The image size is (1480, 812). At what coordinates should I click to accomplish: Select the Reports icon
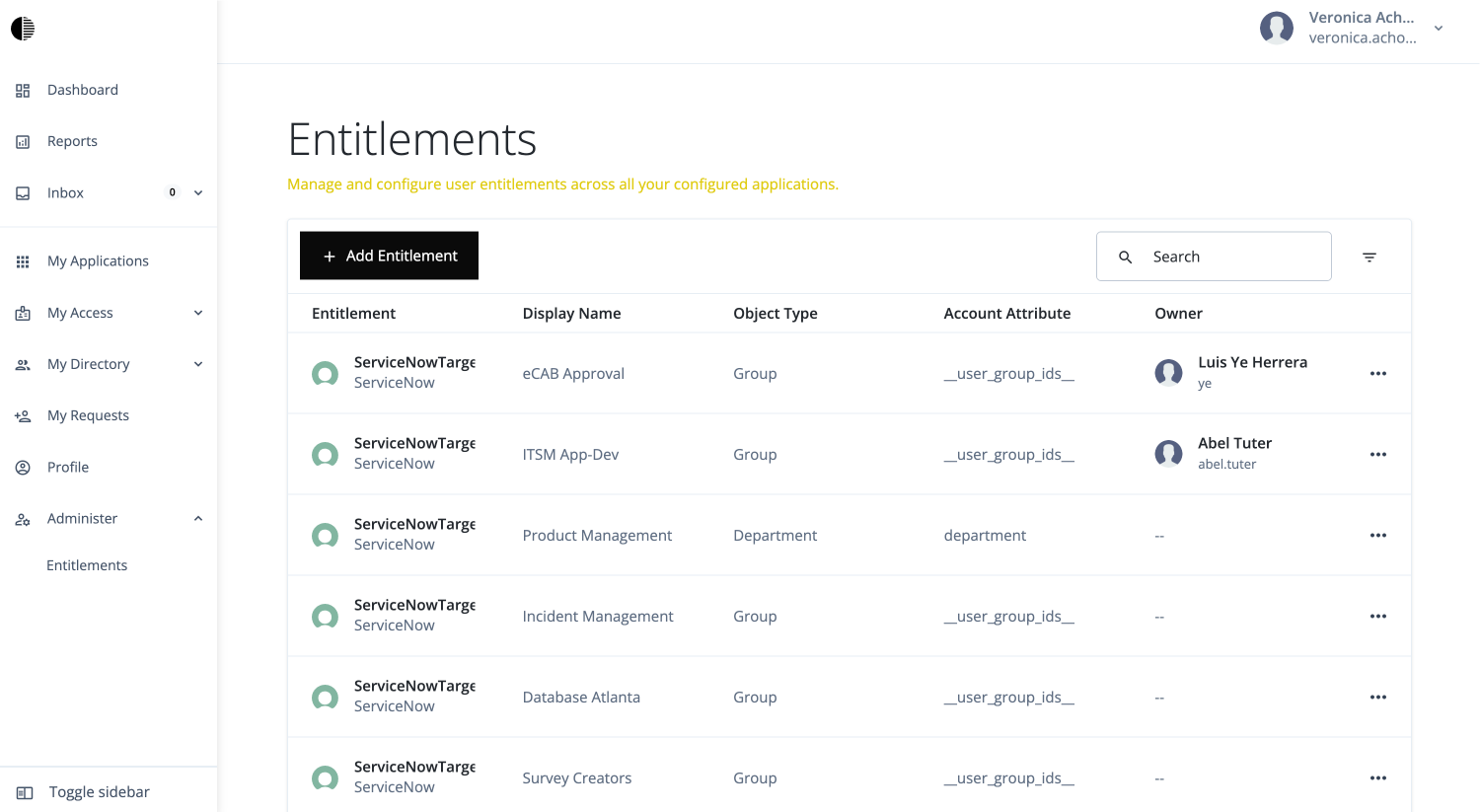[22, 141]
